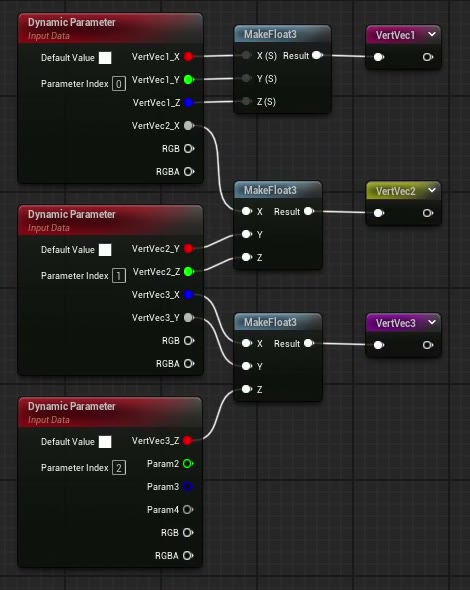Expand the VertVec2 node chevron

(432, 190)
